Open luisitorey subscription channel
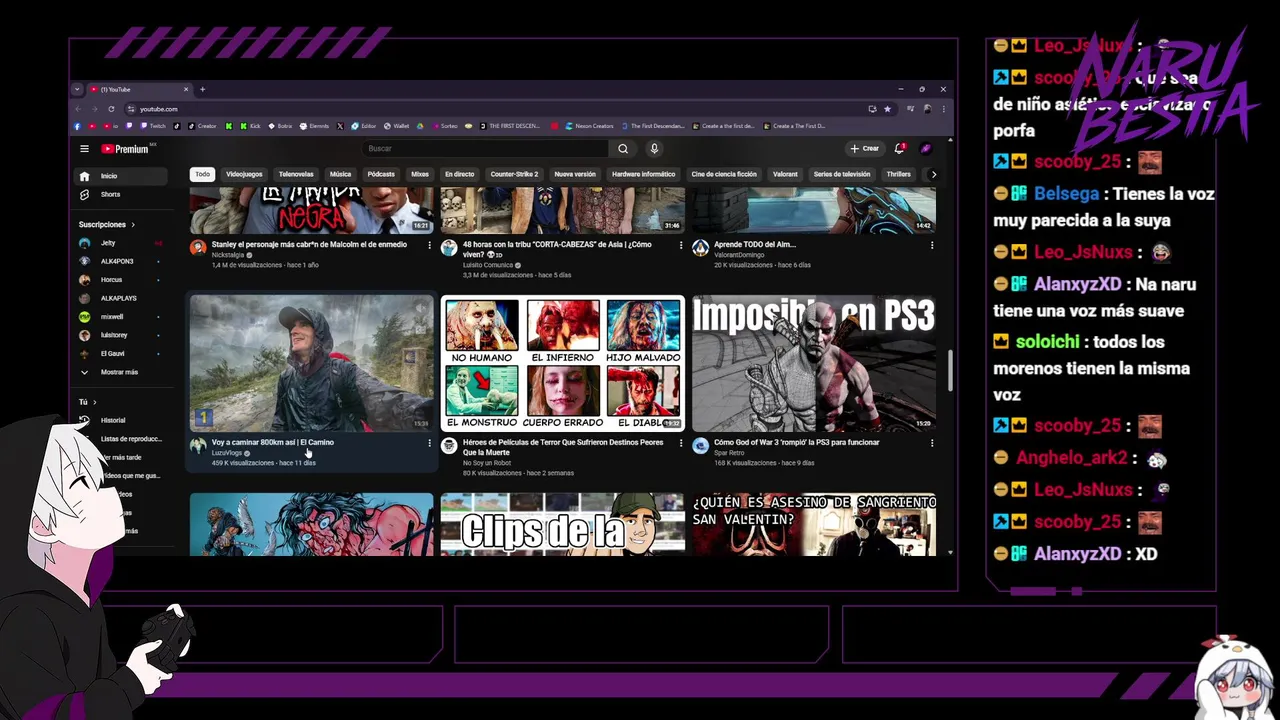This screenshot has height=720, width=1280. pos(122,335)
